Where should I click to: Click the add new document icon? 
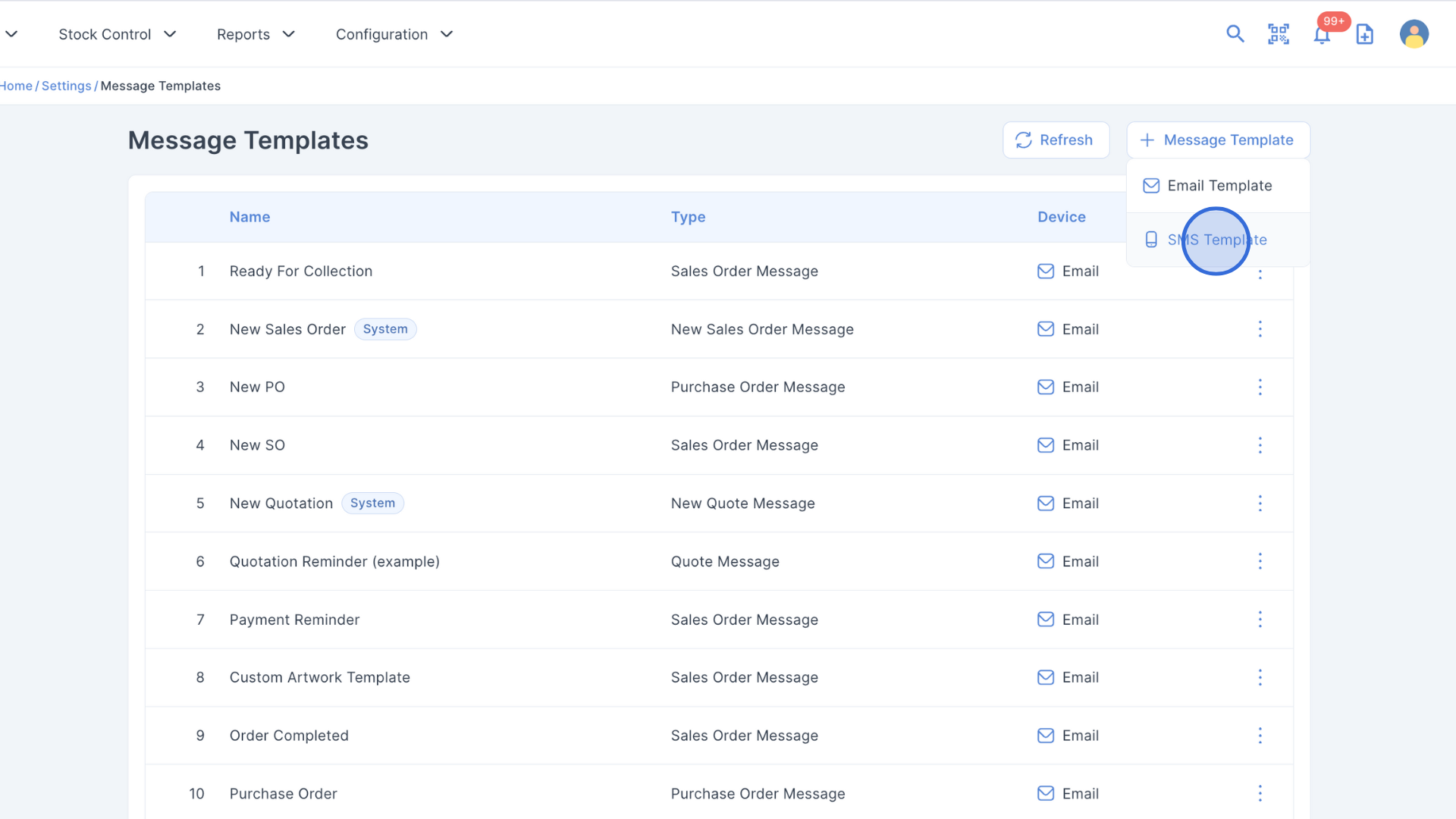[x=1365, y=34]
